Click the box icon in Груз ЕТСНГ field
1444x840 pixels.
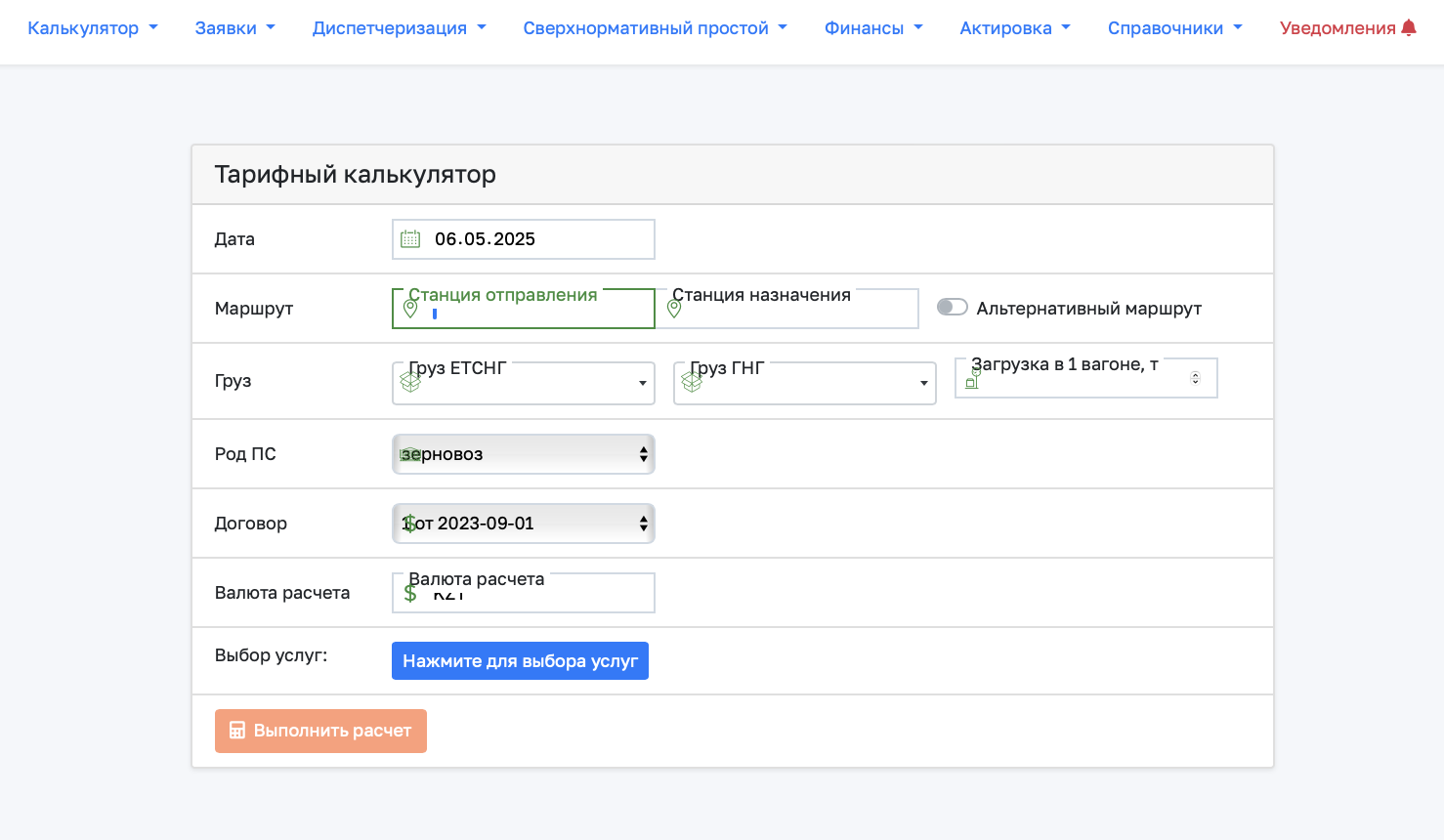(410, 383)
